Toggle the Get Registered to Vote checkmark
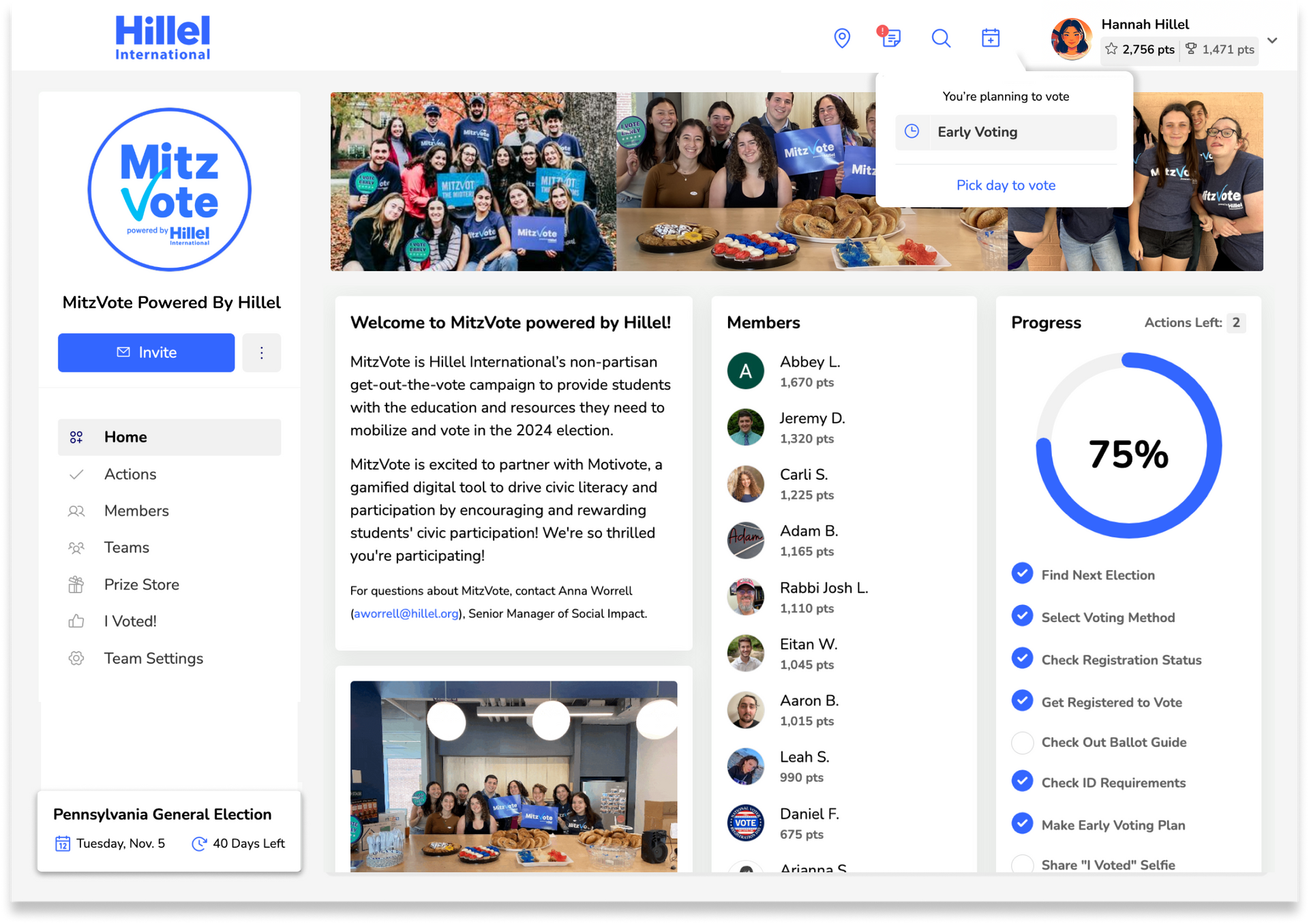 (1022, 700)
